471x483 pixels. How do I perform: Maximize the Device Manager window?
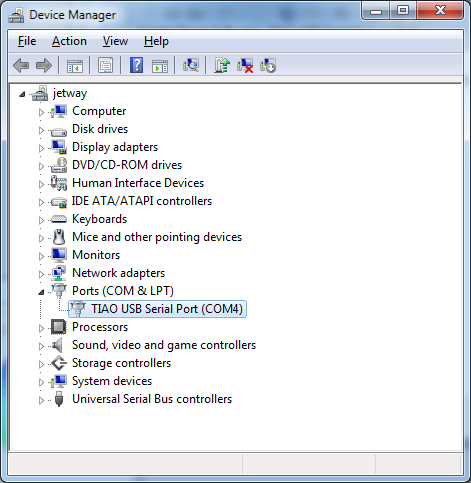coord(403,11)
